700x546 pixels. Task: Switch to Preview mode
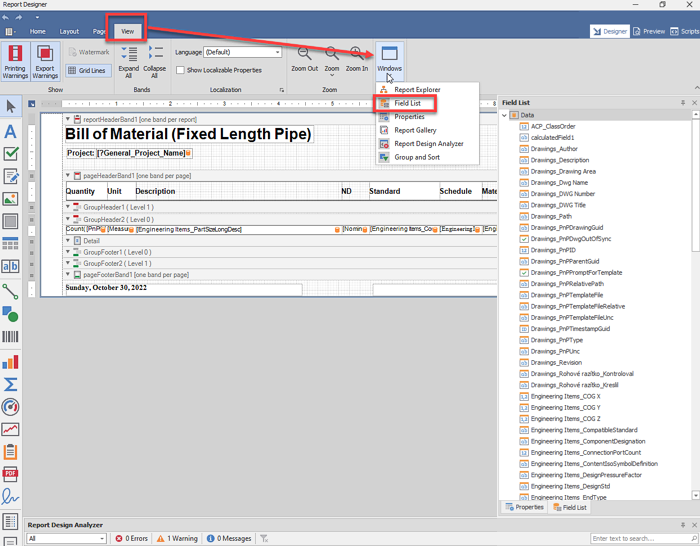649,32
